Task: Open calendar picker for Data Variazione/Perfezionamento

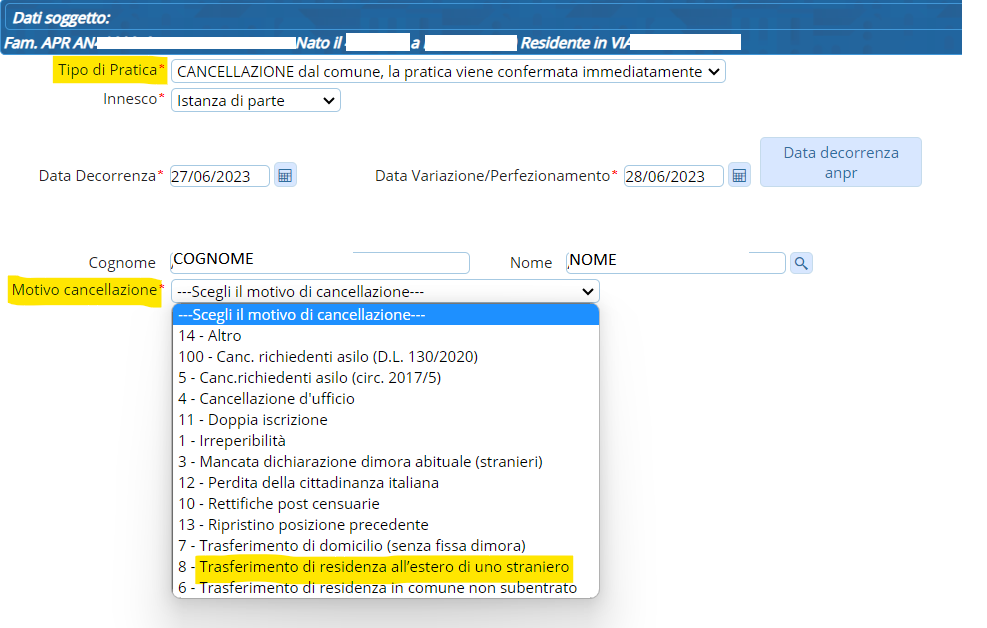Action: click(x=739, y=175)
